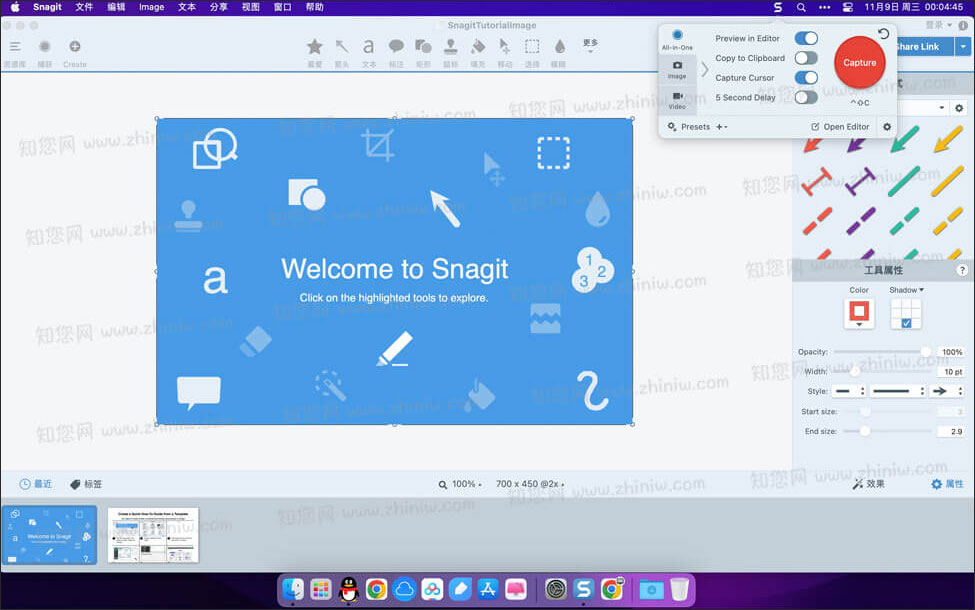The width and height of the screenshot is (975, 610).
Task: Click the tool properties help question mark
Action: 962,270
